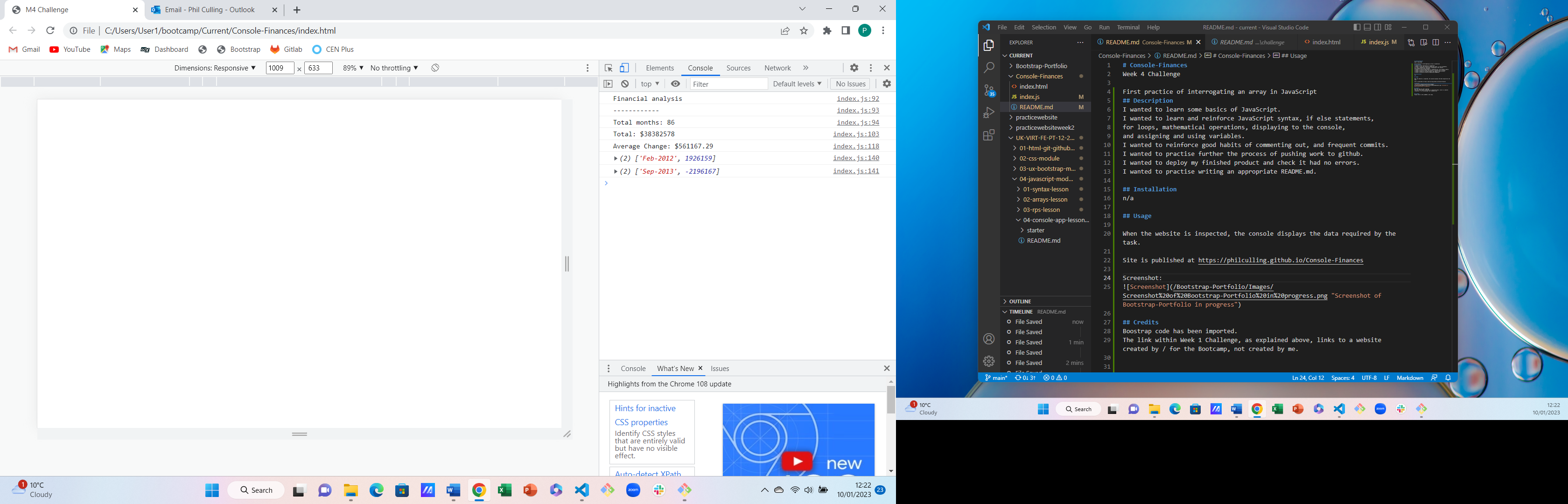The width and height of the screenshot is (1568, 504).
Task: Open the Default levels dropdown
Action: (x=797, y=84)
